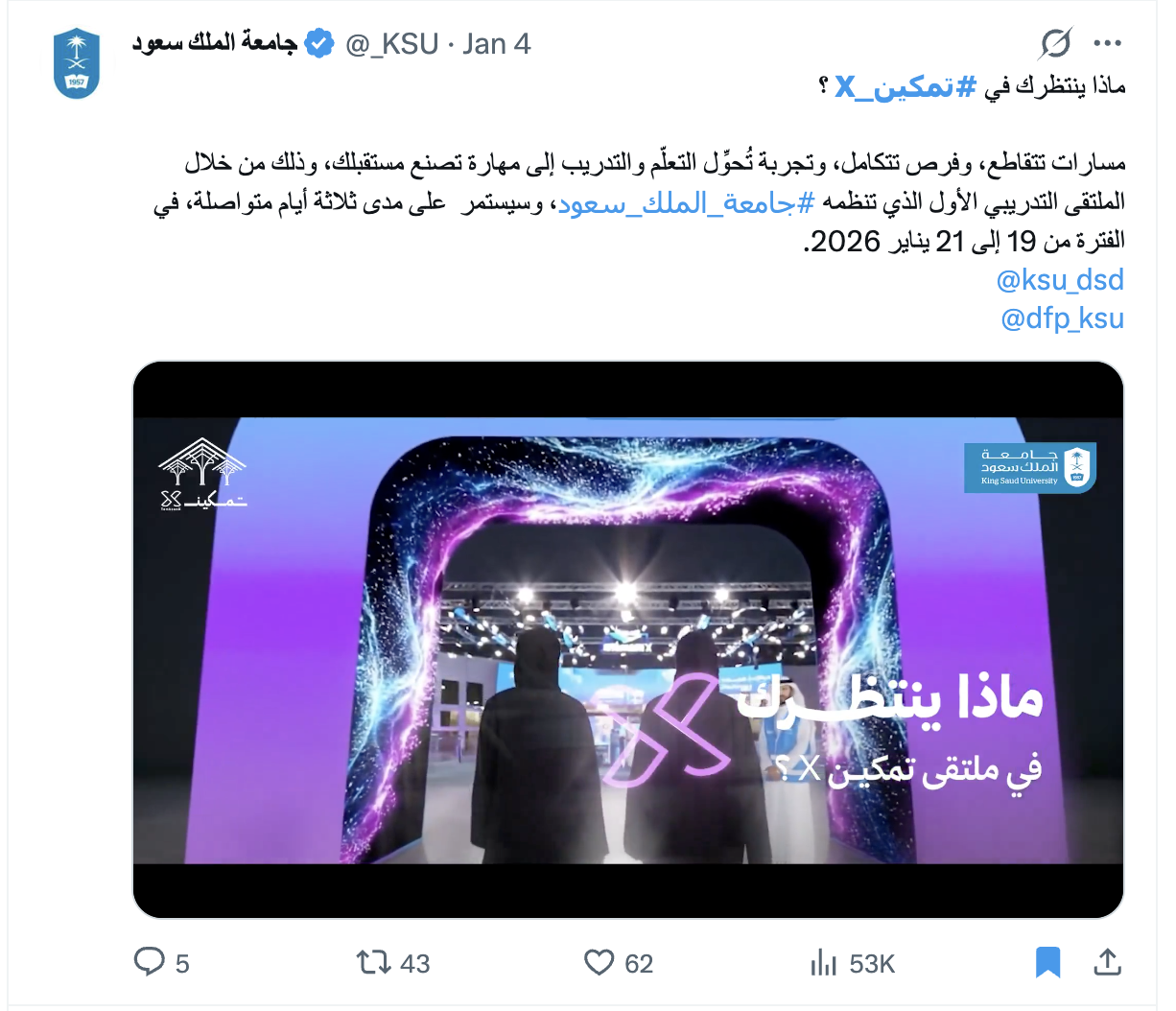The height and width of the screenshot is (1011, 1176).
Task: Click the King Saud University avatar
Action: pos(77,63)
